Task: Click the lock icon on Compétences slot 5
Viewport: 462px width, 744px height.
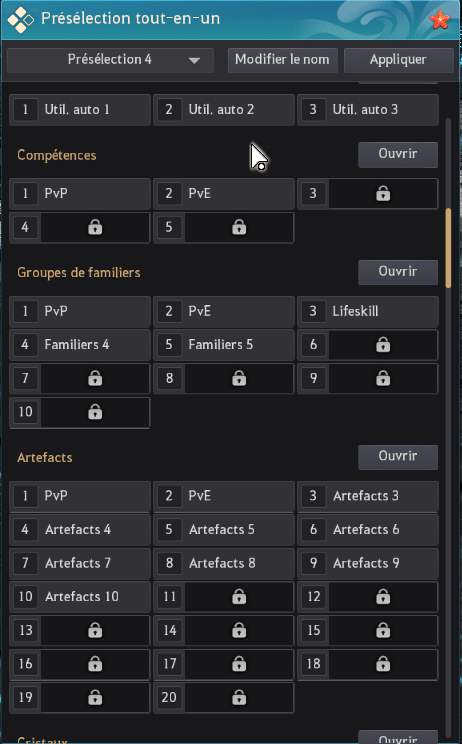Action: 239,227
